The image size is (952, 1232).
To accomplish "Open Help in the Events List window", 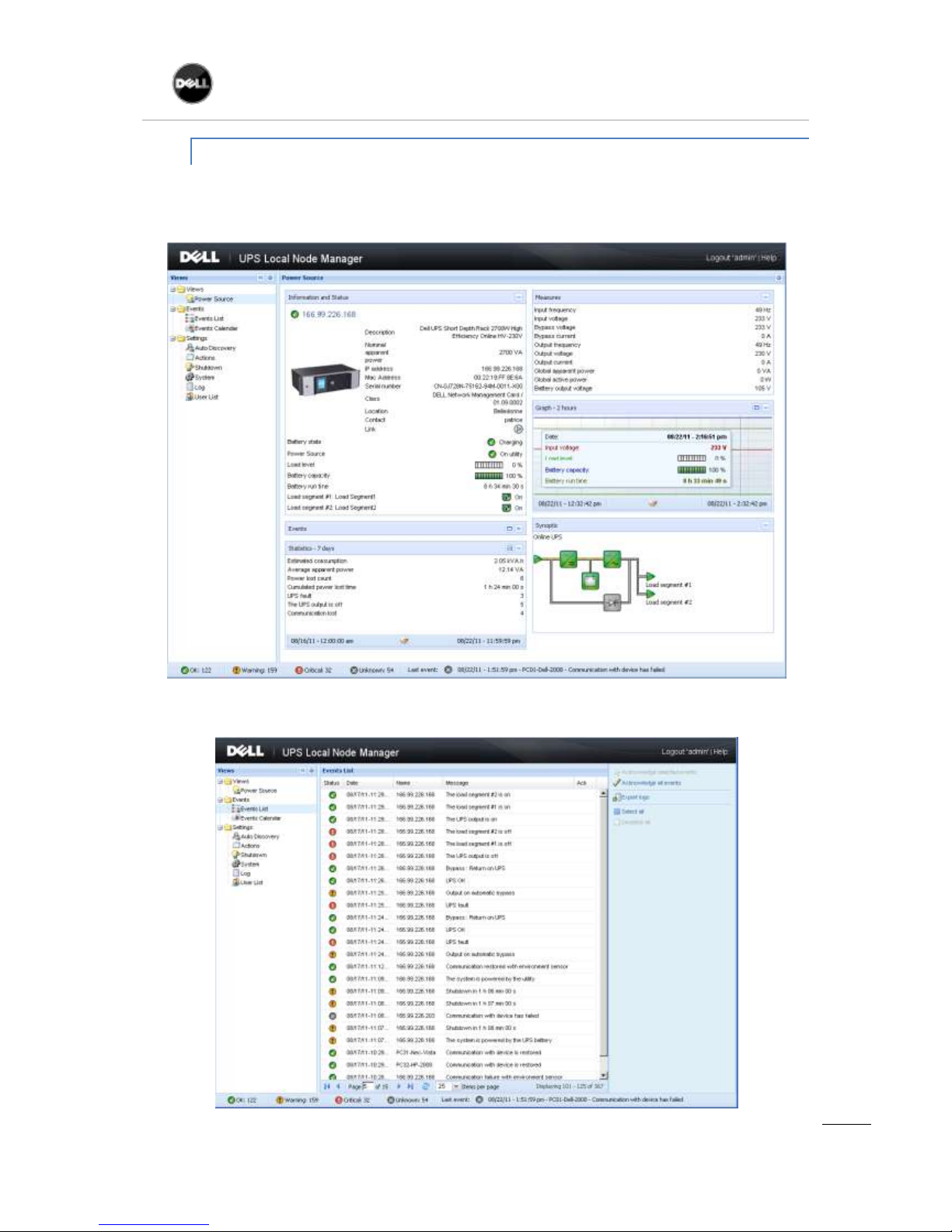I will click(720, 752).
